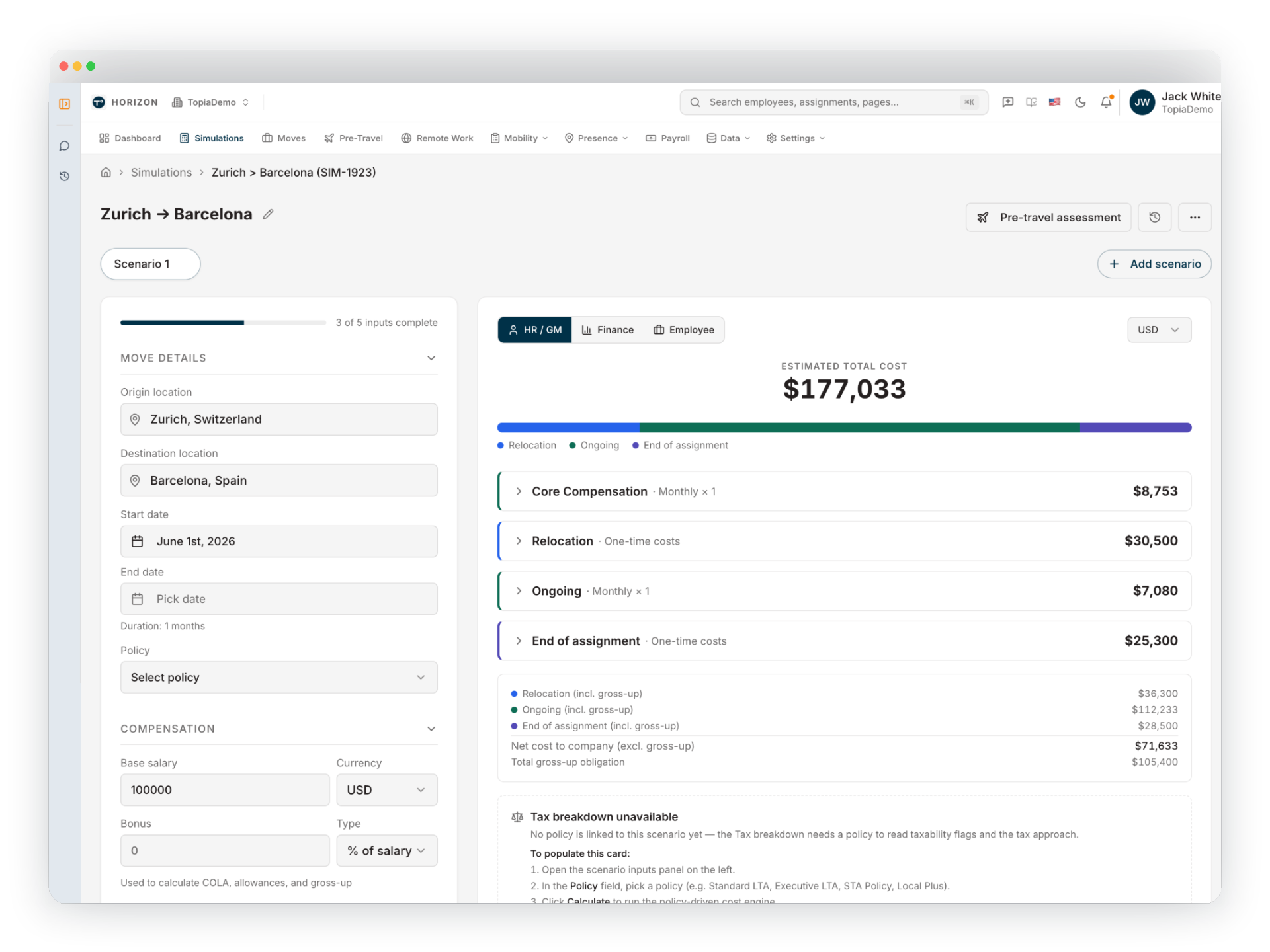1270x952 pixels.
Task: Click the Pre-travel assessment button
Action: click(x=1048, y=218)
